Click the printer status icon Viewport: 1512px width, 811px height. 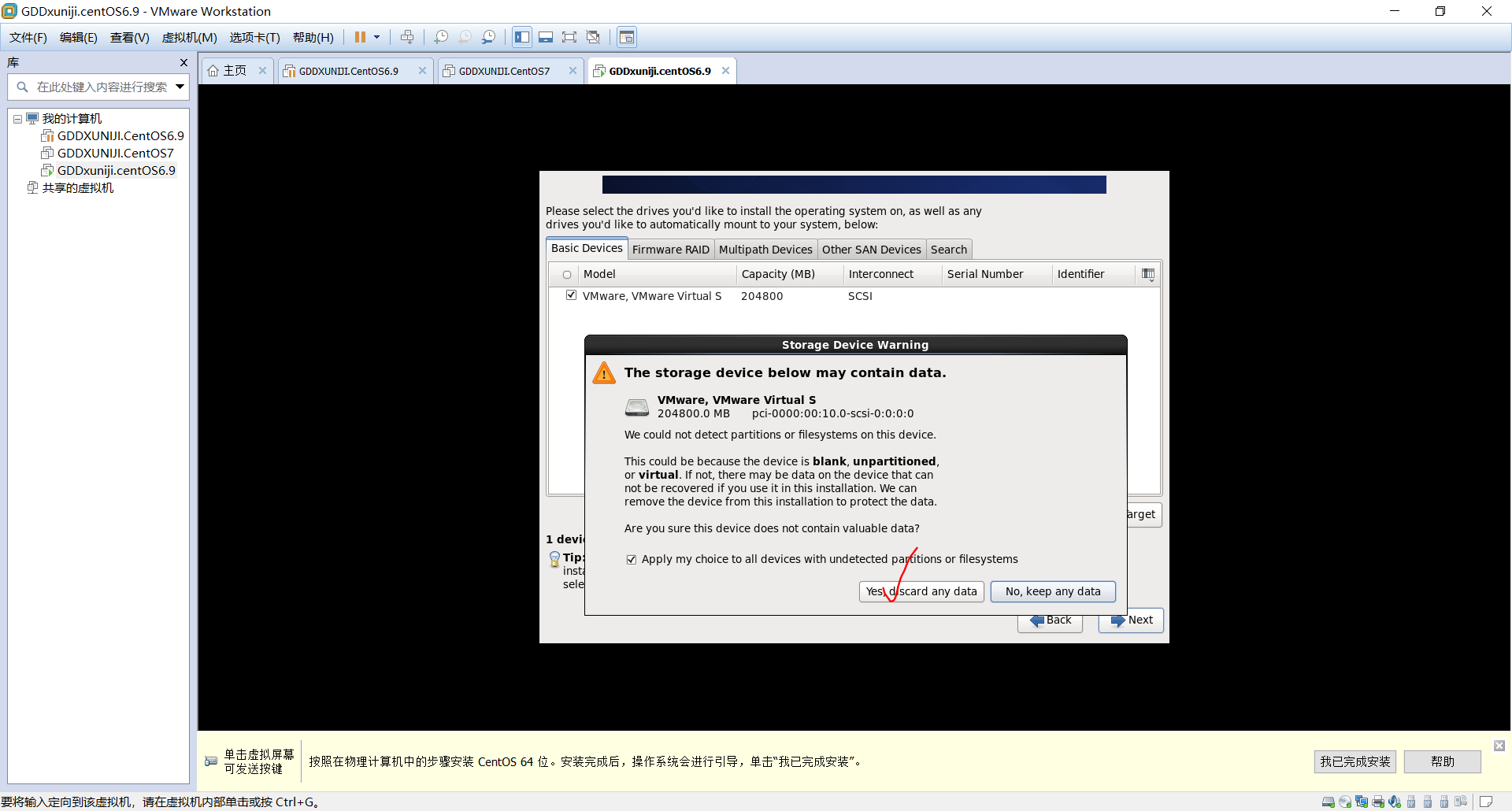[x=1378, y=802]
